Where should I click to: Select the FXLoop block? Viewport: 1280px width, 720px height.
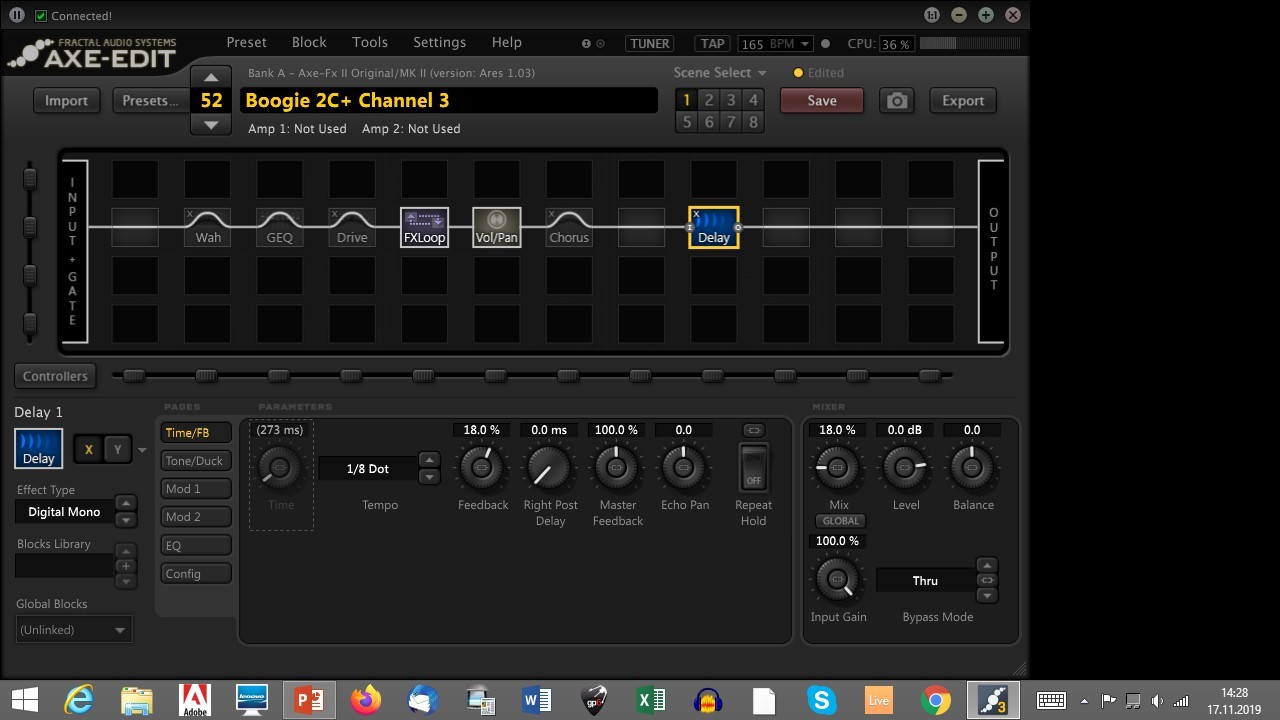(x=424, y=227)
